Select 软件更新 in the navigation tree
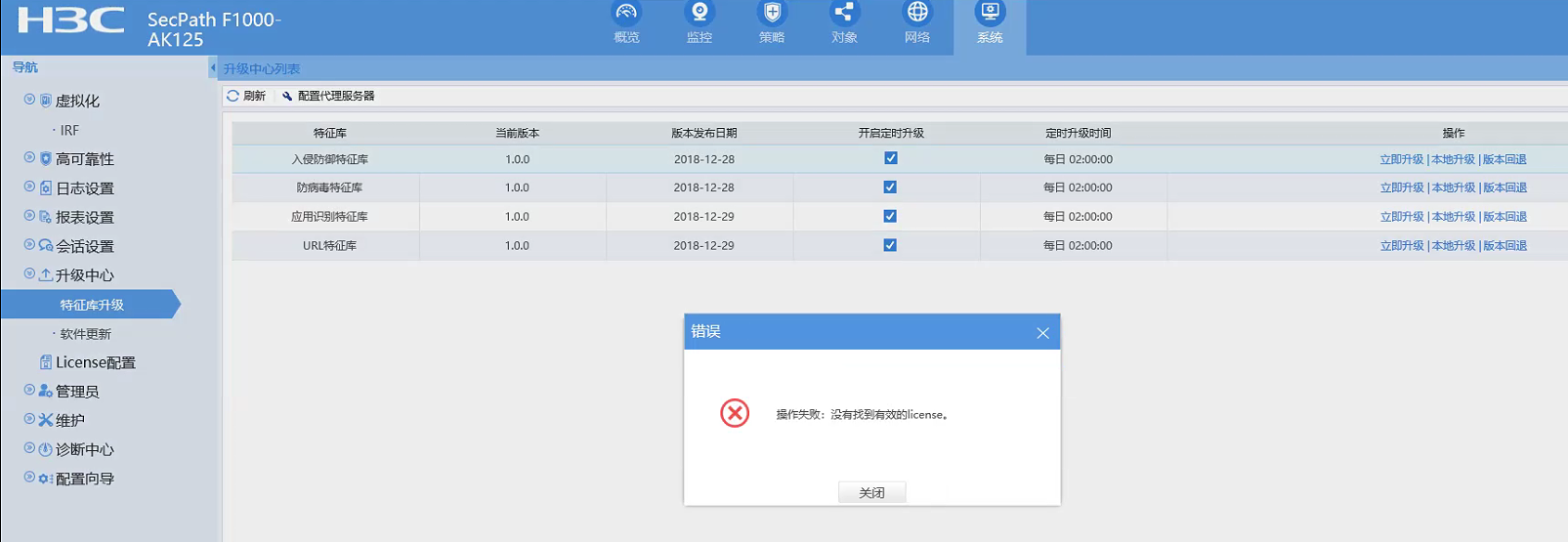The width and height of the screenshot is (1568, 542). [x=86, y=334]
